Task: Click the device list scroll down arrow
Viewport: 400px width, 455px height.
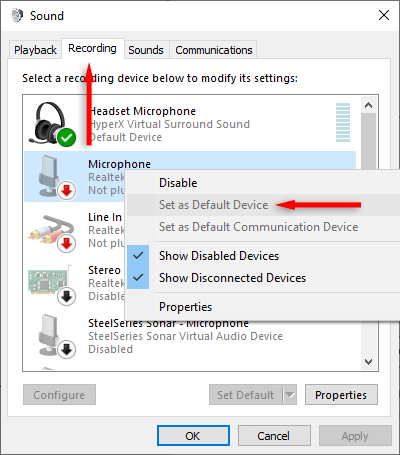Action: tap(368, 362)
